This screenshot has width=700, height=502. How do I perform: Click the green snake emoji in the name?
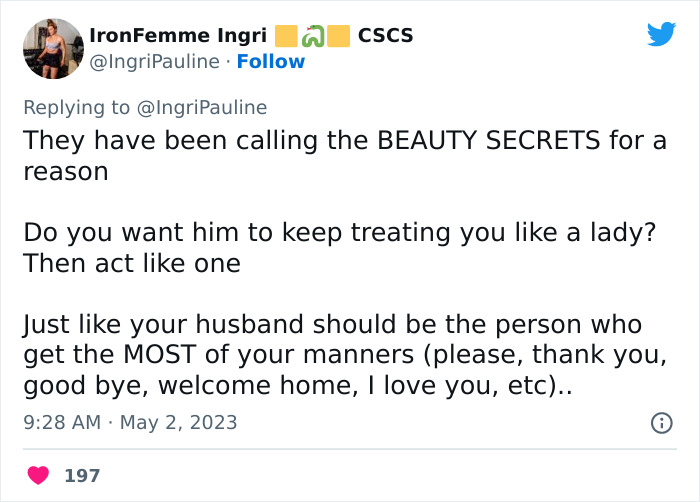(x=312, y=37)
